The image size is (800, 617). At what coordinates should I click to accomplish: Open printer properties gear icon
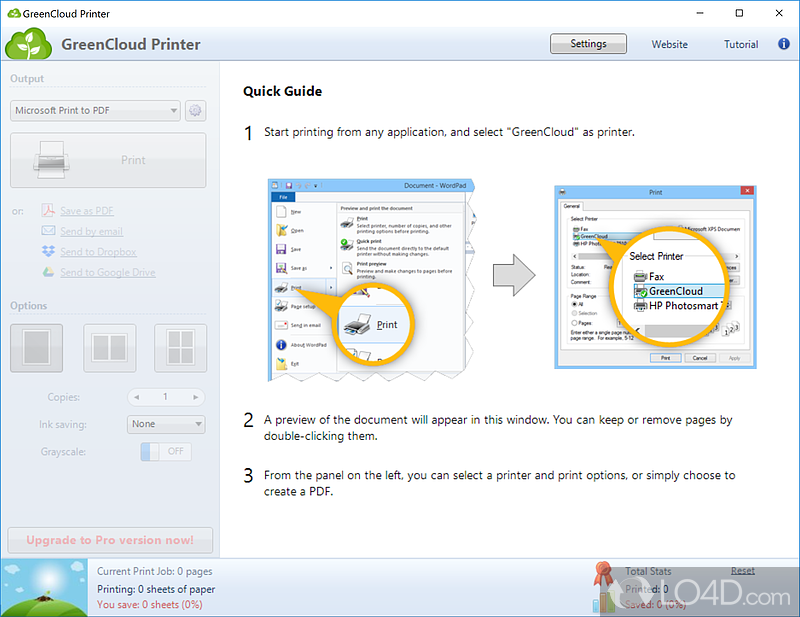195,111
